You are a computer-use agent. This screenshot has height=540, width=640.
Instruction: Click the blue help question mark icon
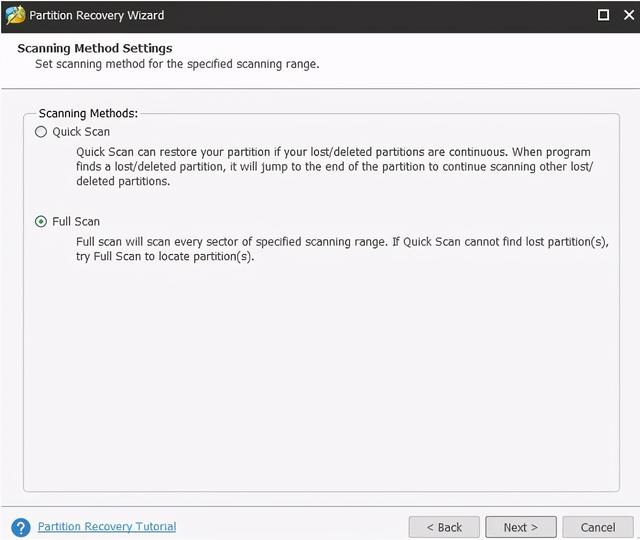coord(21,527)
